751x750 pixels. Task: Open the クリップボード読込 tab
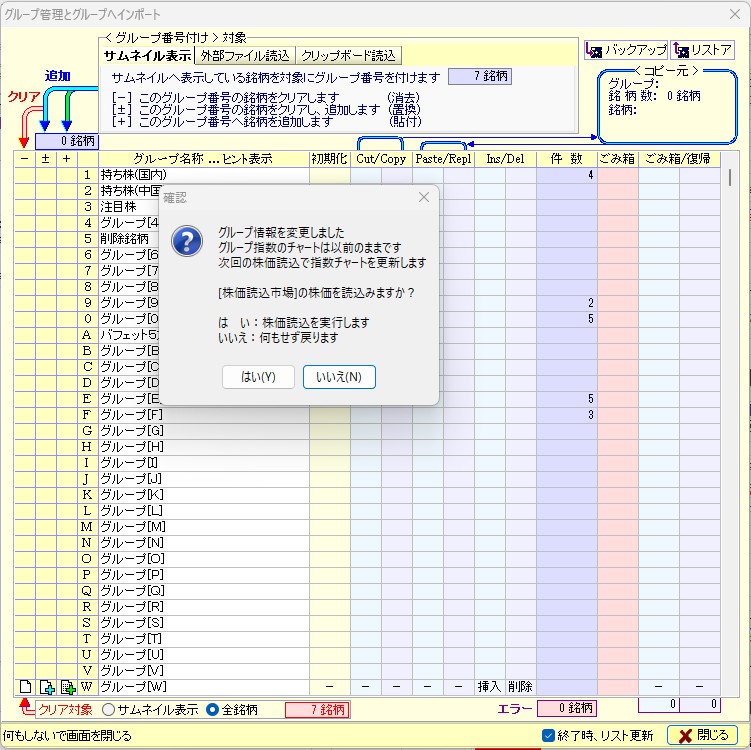[x=350, y=55]
